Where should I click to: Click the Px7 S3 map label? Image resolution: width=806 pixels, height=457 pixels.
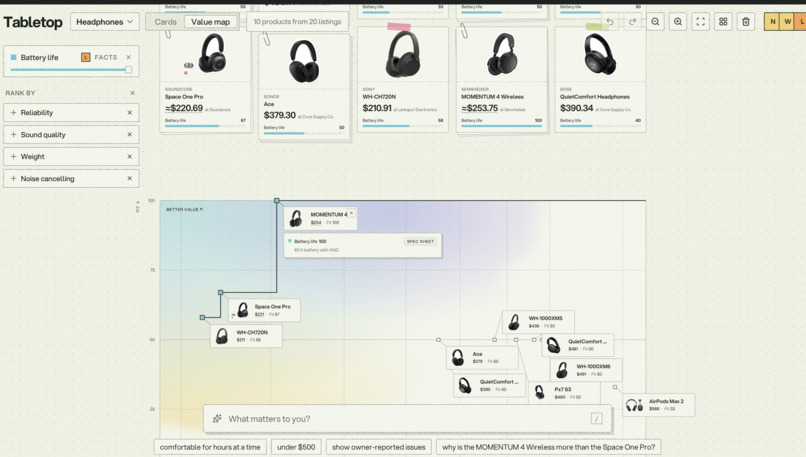(564, 393)
